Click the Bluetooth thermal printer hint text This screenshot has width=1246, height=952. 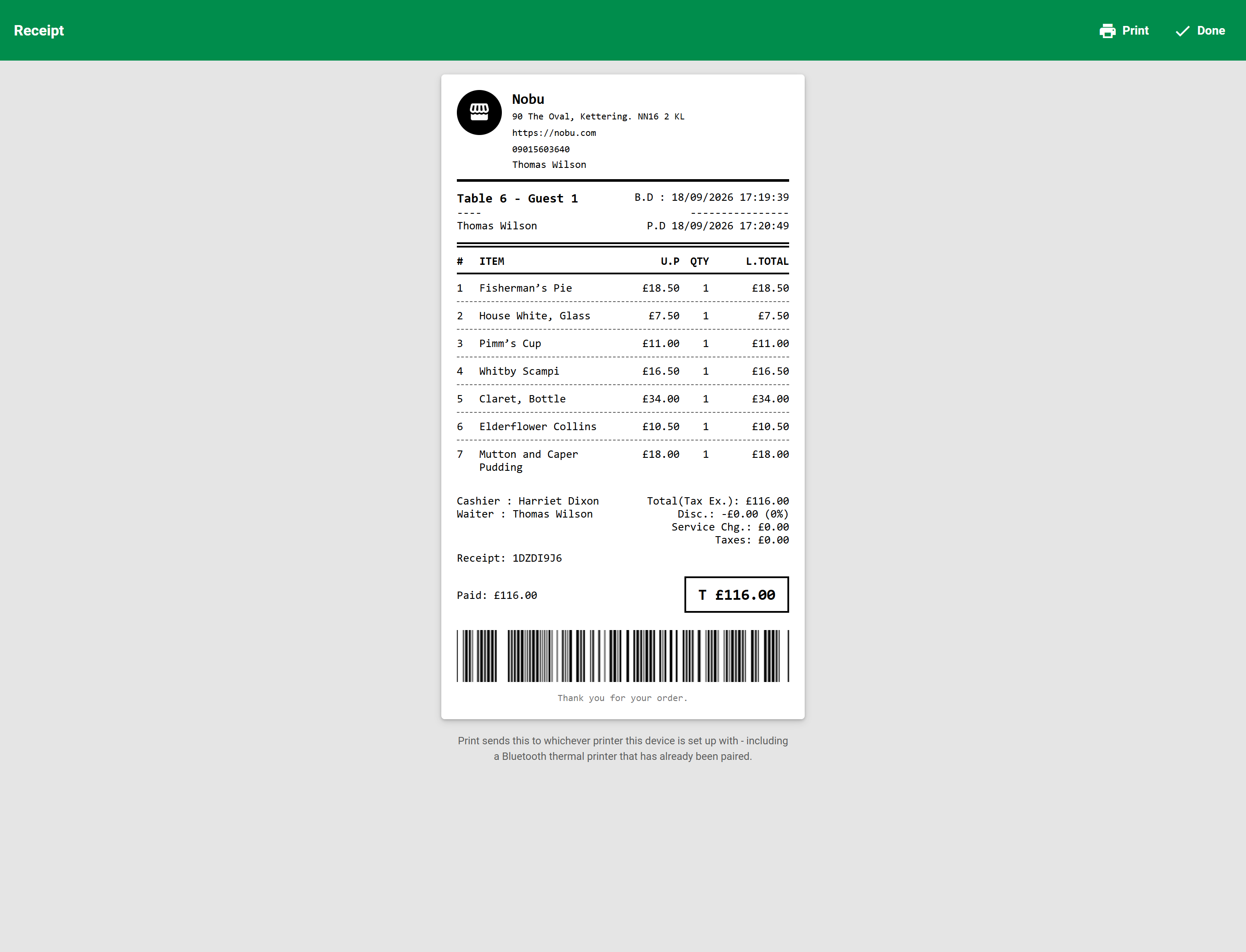(x=623, y=749)
